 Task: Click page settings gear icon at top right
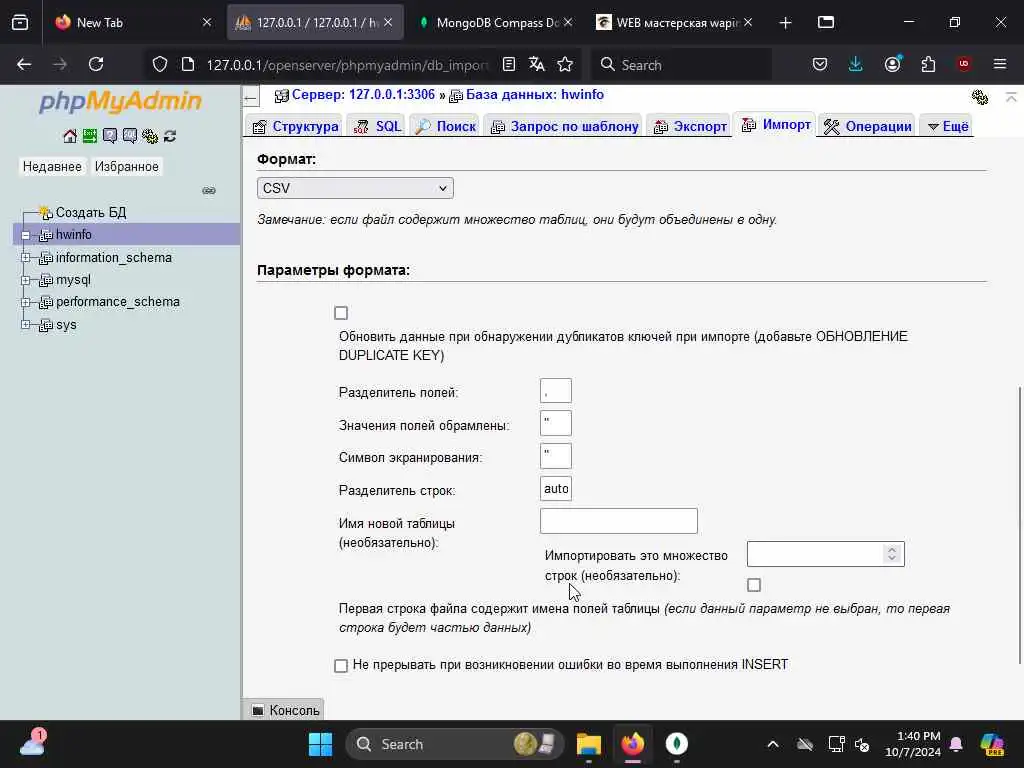pos(980,97)
